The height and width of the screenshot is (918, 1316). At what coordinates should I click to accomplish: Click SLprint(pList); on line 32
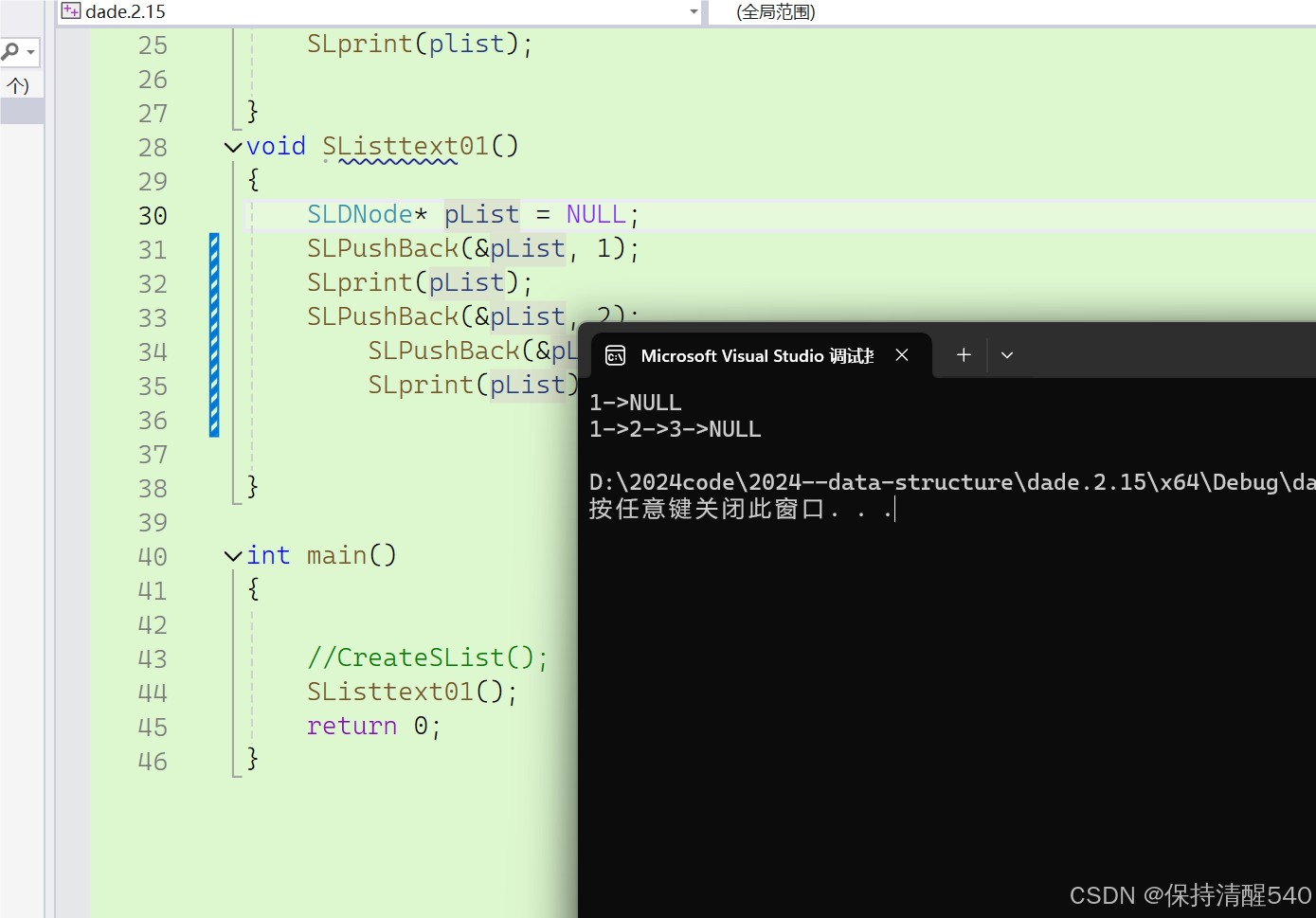pyautogui.click(x=420, y=283)
